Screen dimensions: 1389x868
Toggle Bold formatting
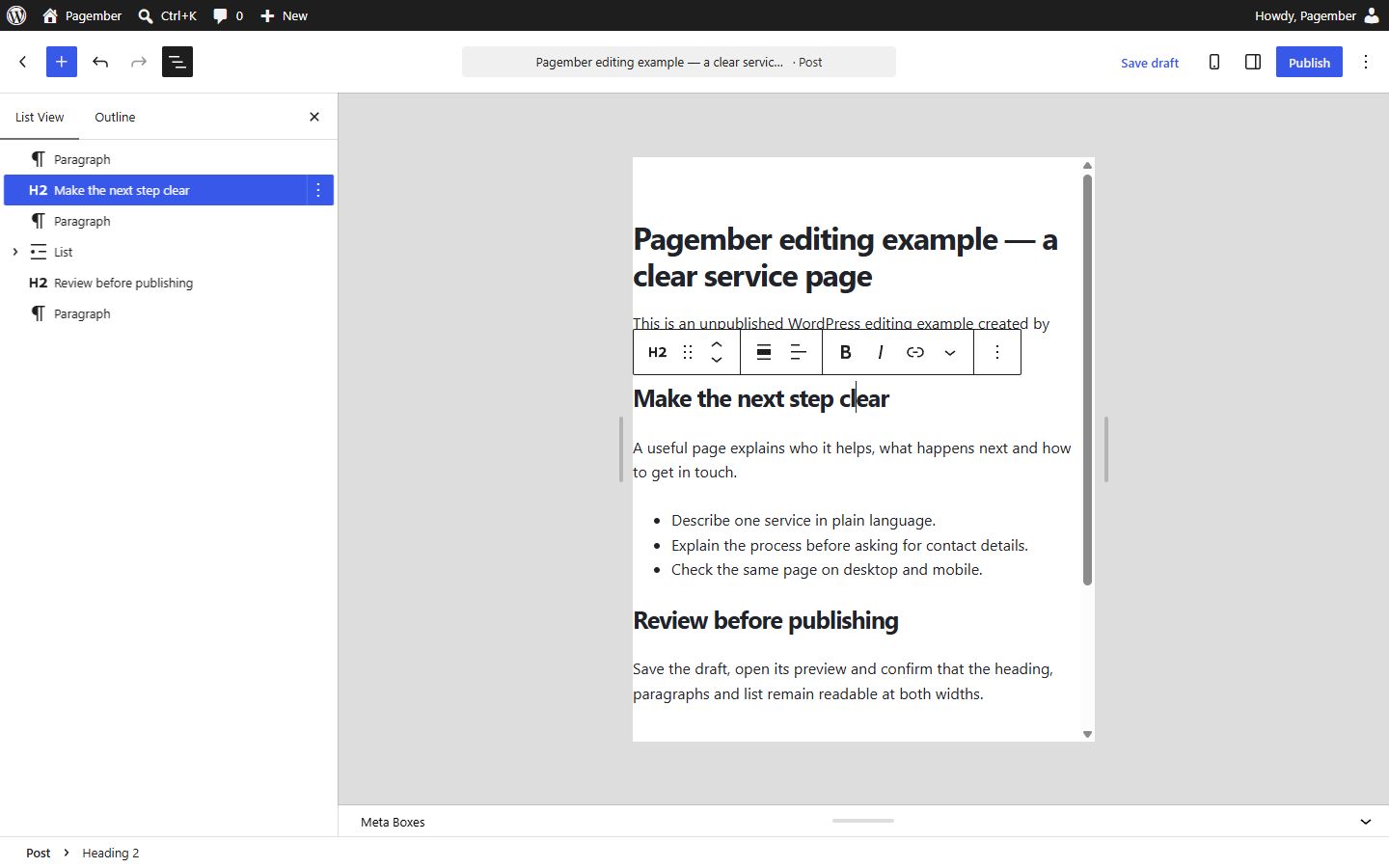846,352
